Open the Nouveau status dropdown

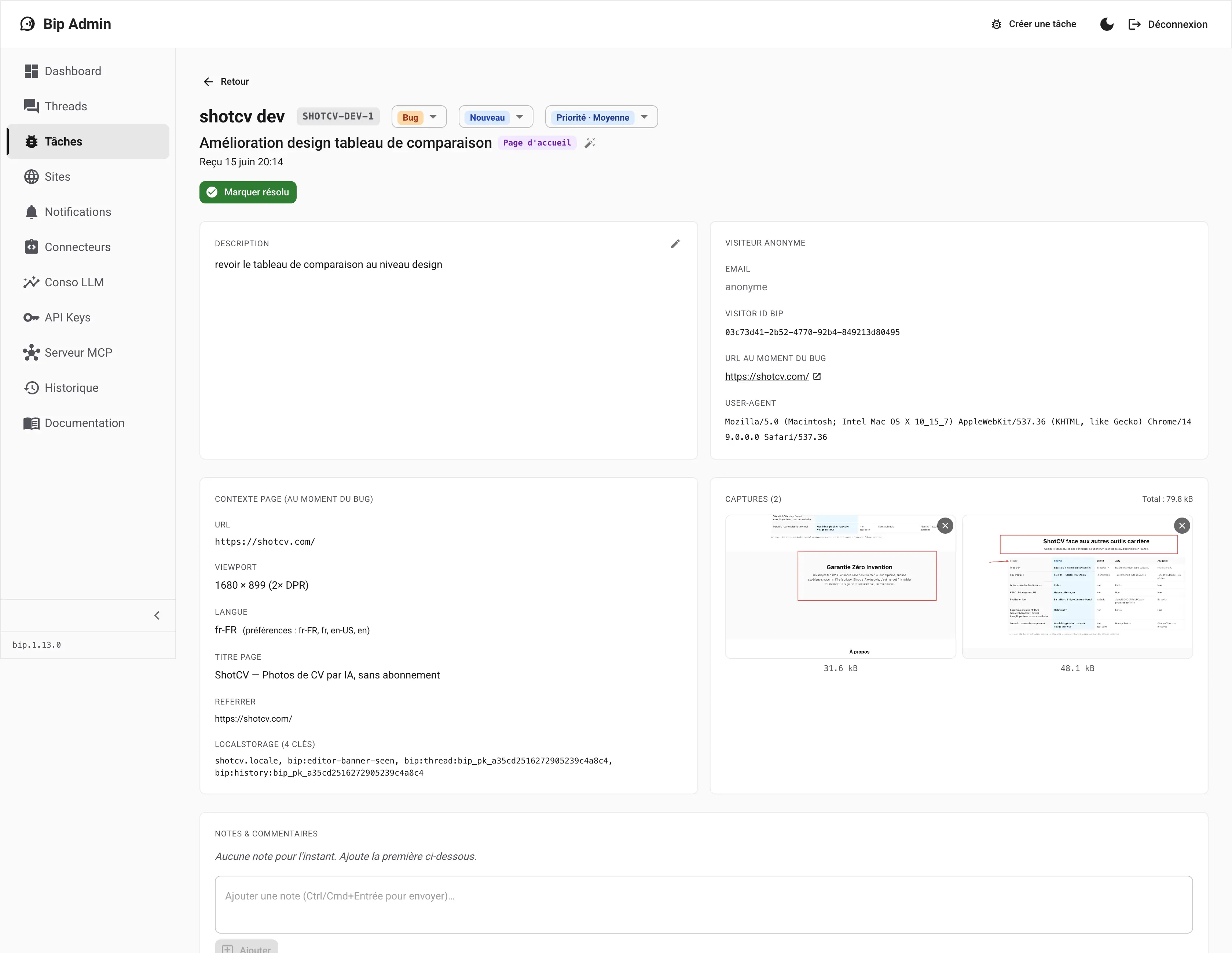coord(496,117)
